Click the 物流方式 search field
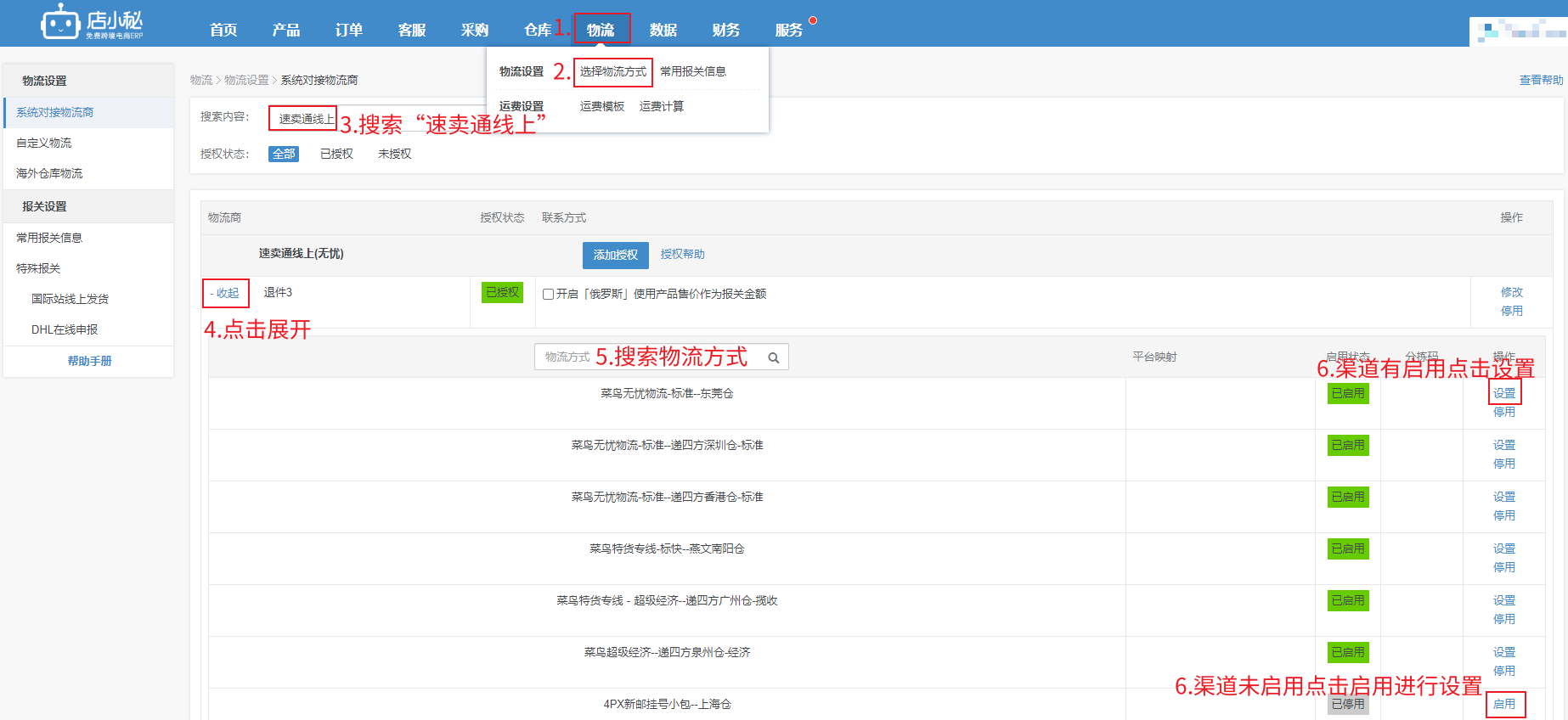Image resolution: width=1568 pixels, height=720 pixels. tap(662, 357)
